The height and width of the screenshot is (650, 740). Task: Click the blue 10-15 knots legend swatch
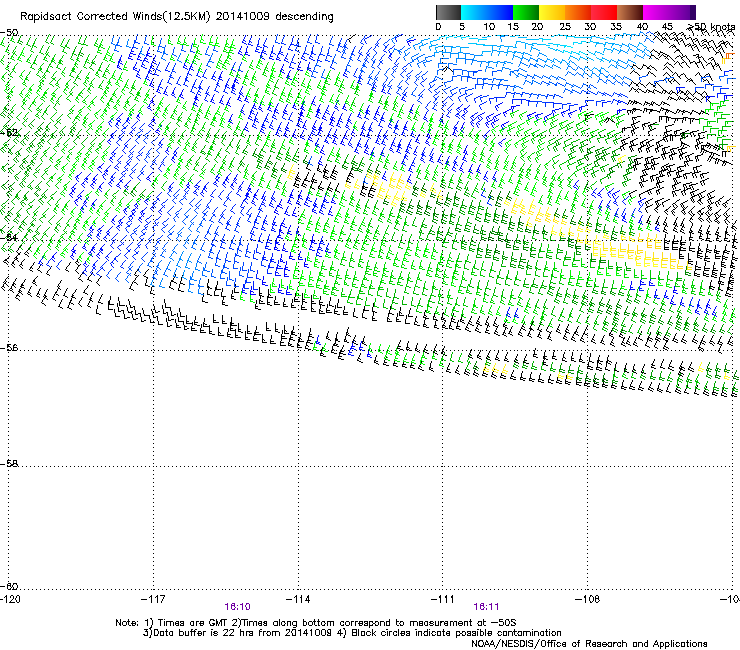coord(500,12)
